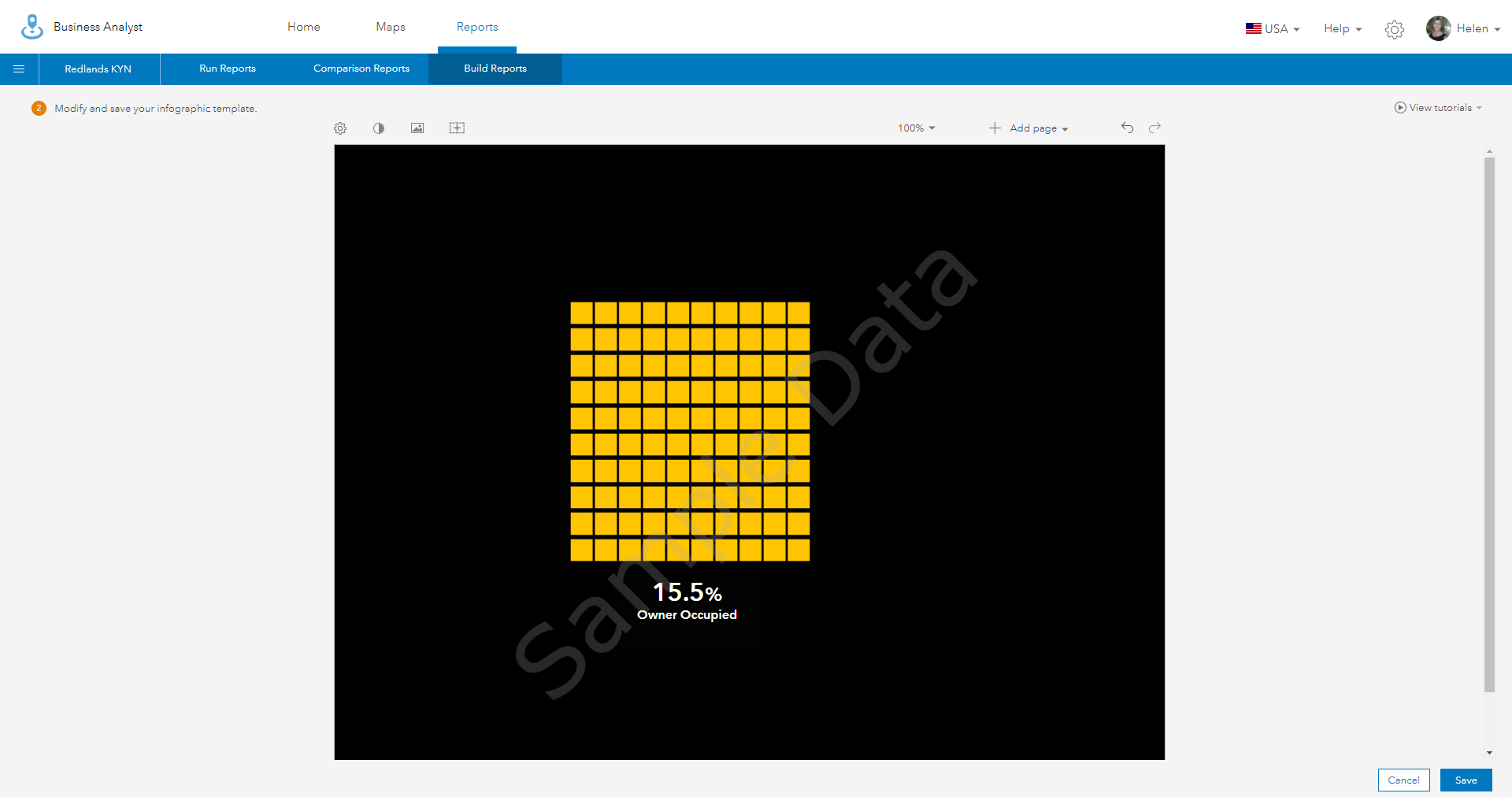Click the Add page plus icon
The height and width of the screenshot is (797, 1512).
click(995, 128)
